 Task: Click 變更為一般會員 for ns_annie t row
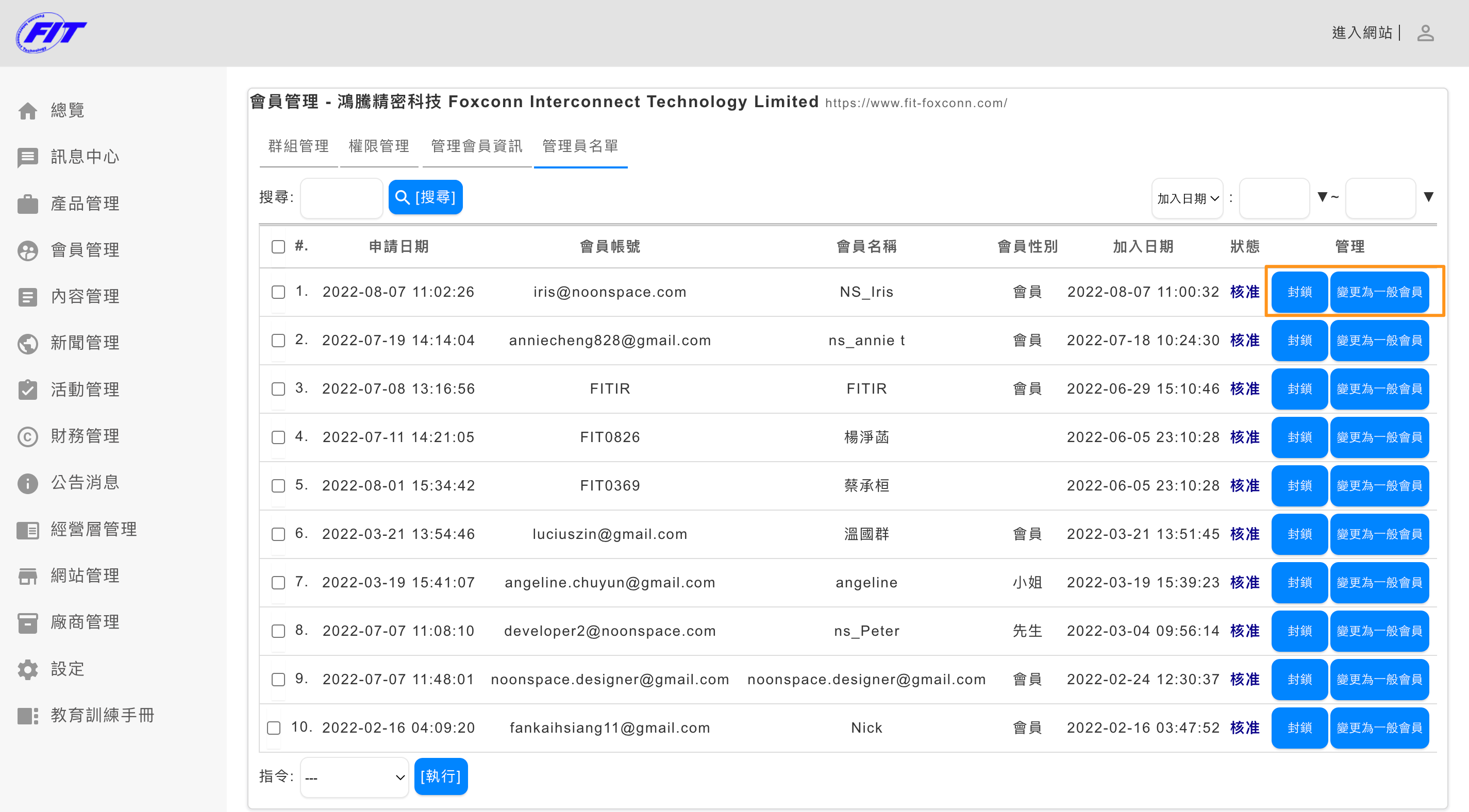[1379, 341]
